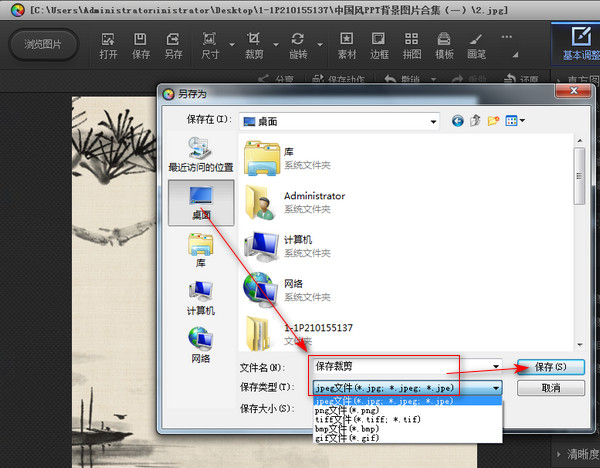The image size is (600, 468).
Task: Click 保存动作 in the main window
Action: pyautogui.click(x=339, y=79)
